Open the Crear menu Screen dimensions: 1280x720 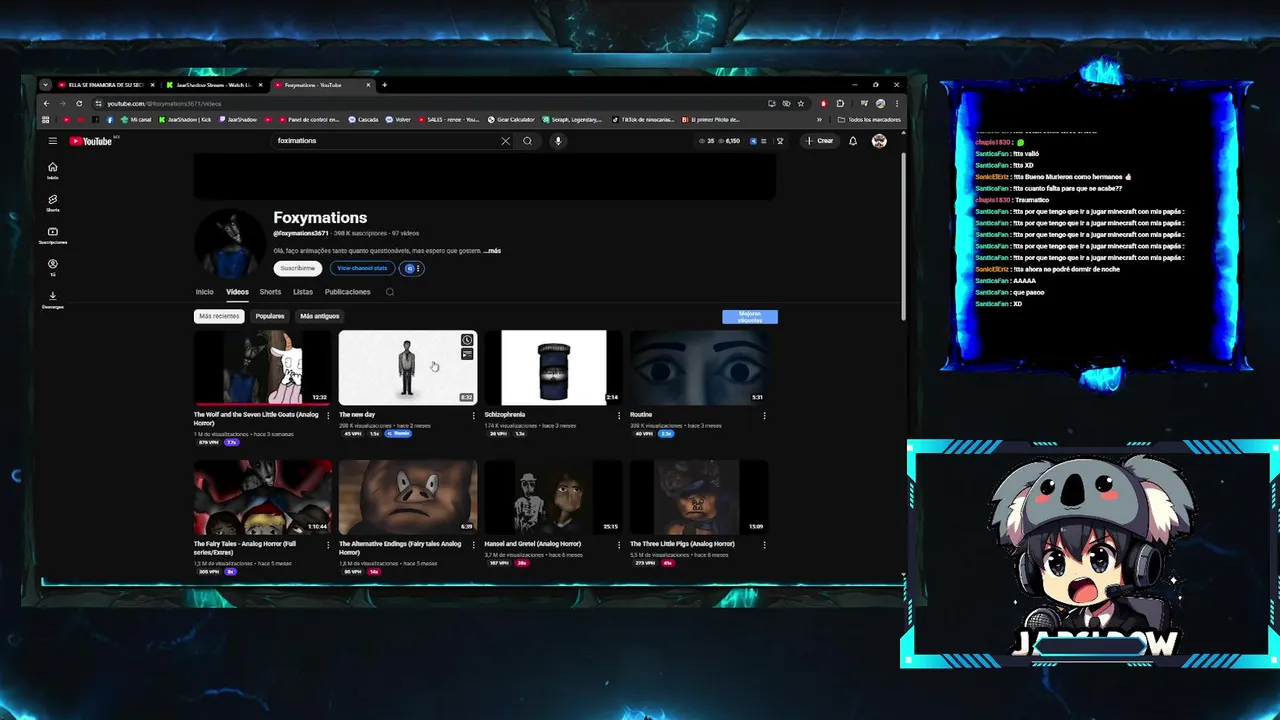819,141
